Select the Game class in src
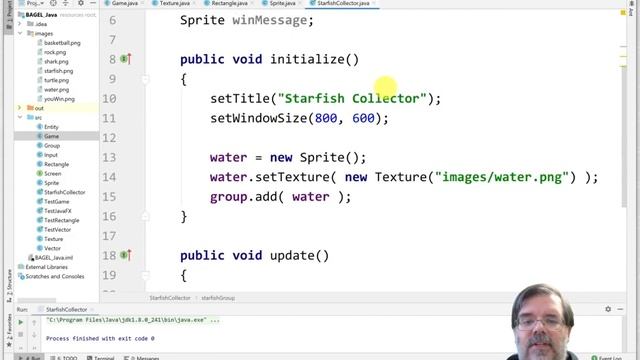 pos(51,136)
